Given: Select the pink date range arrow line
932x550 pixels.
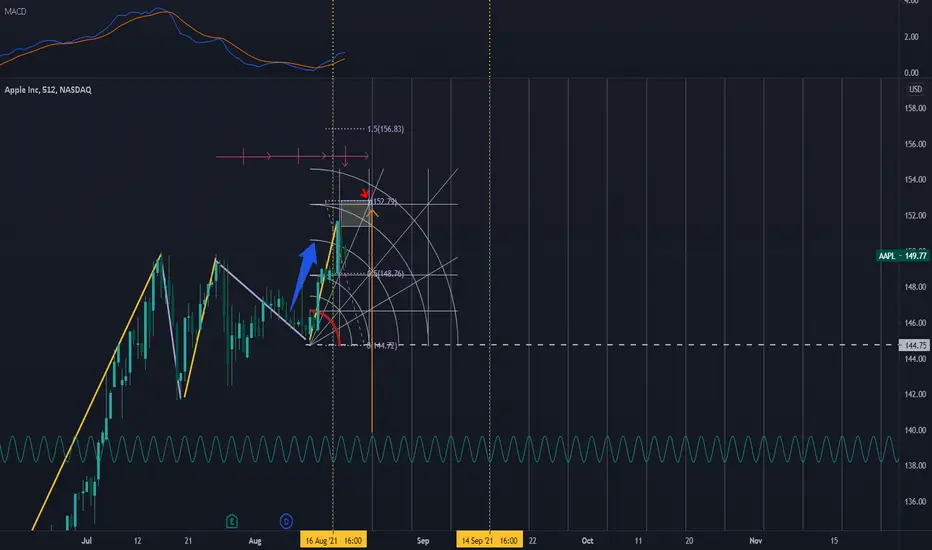Looking at the screenshot, I should (x=292, y=157).
